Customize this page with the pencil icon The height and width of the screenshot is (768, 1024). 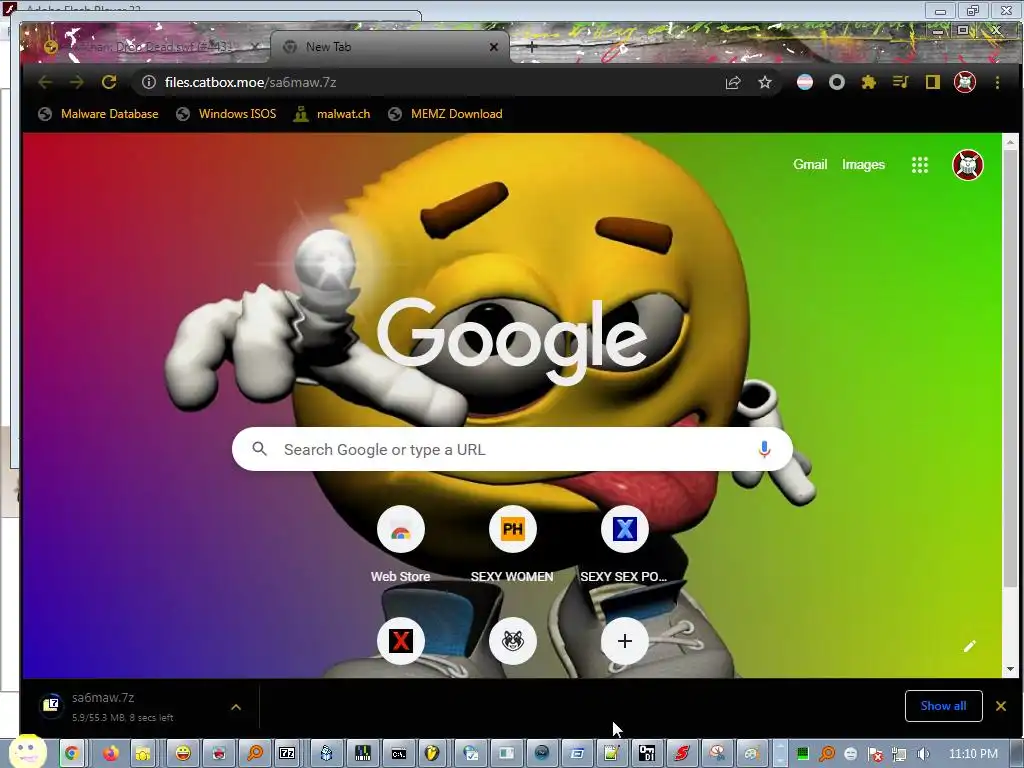pyautogui.click(x=969, y=646)
